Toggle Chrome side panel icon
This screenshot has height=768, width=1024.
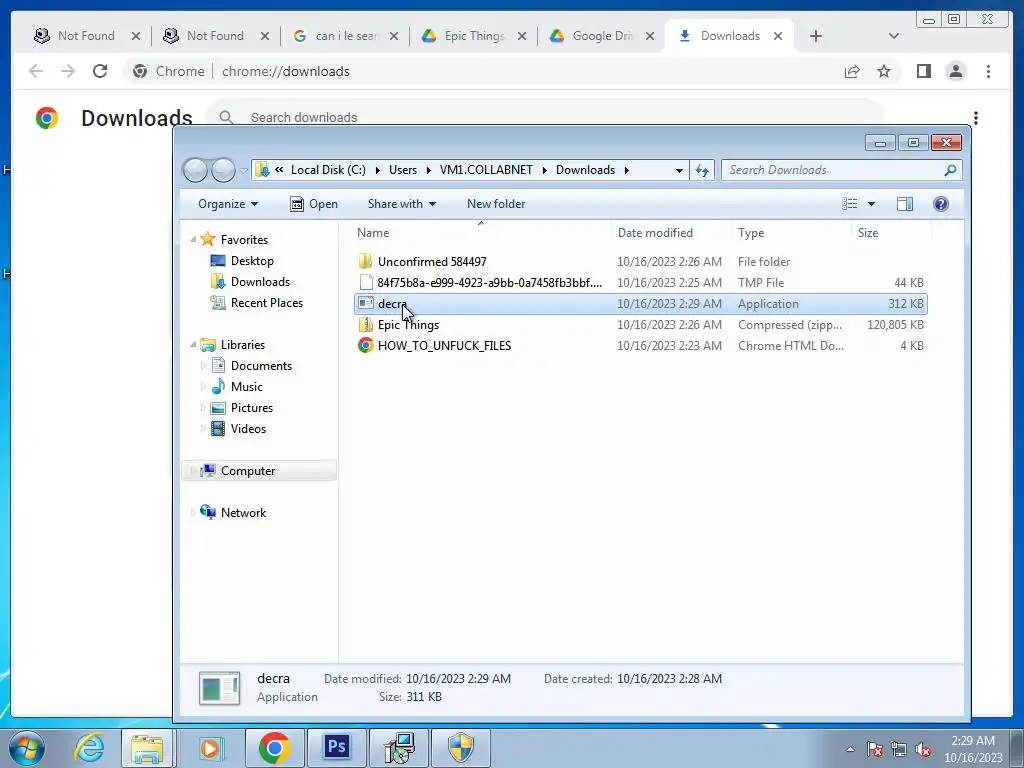click(x=923, y=71)
